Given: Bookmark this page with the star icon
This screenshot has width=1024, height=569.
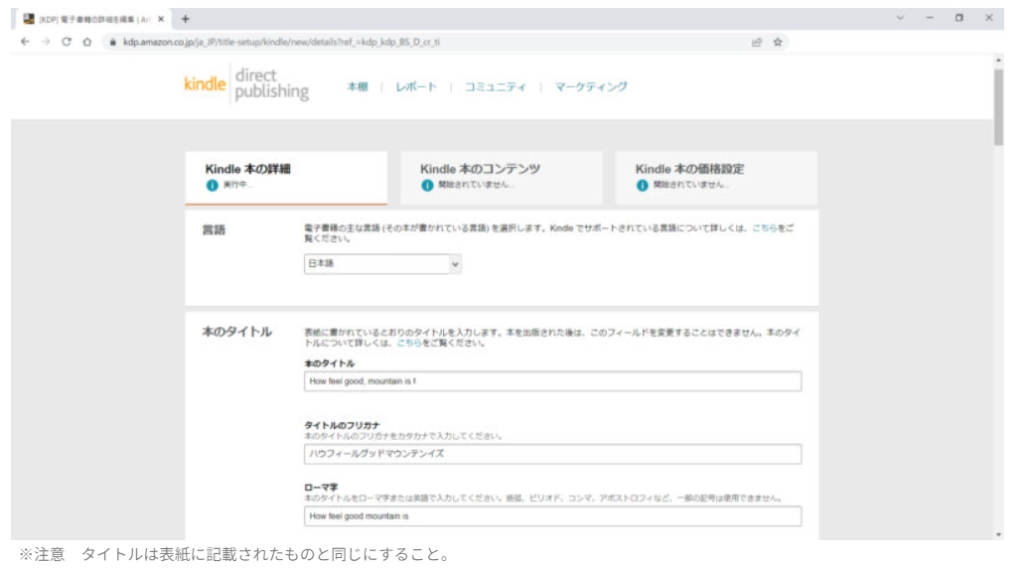Looking at the screenshot, I should click(778, 42).
